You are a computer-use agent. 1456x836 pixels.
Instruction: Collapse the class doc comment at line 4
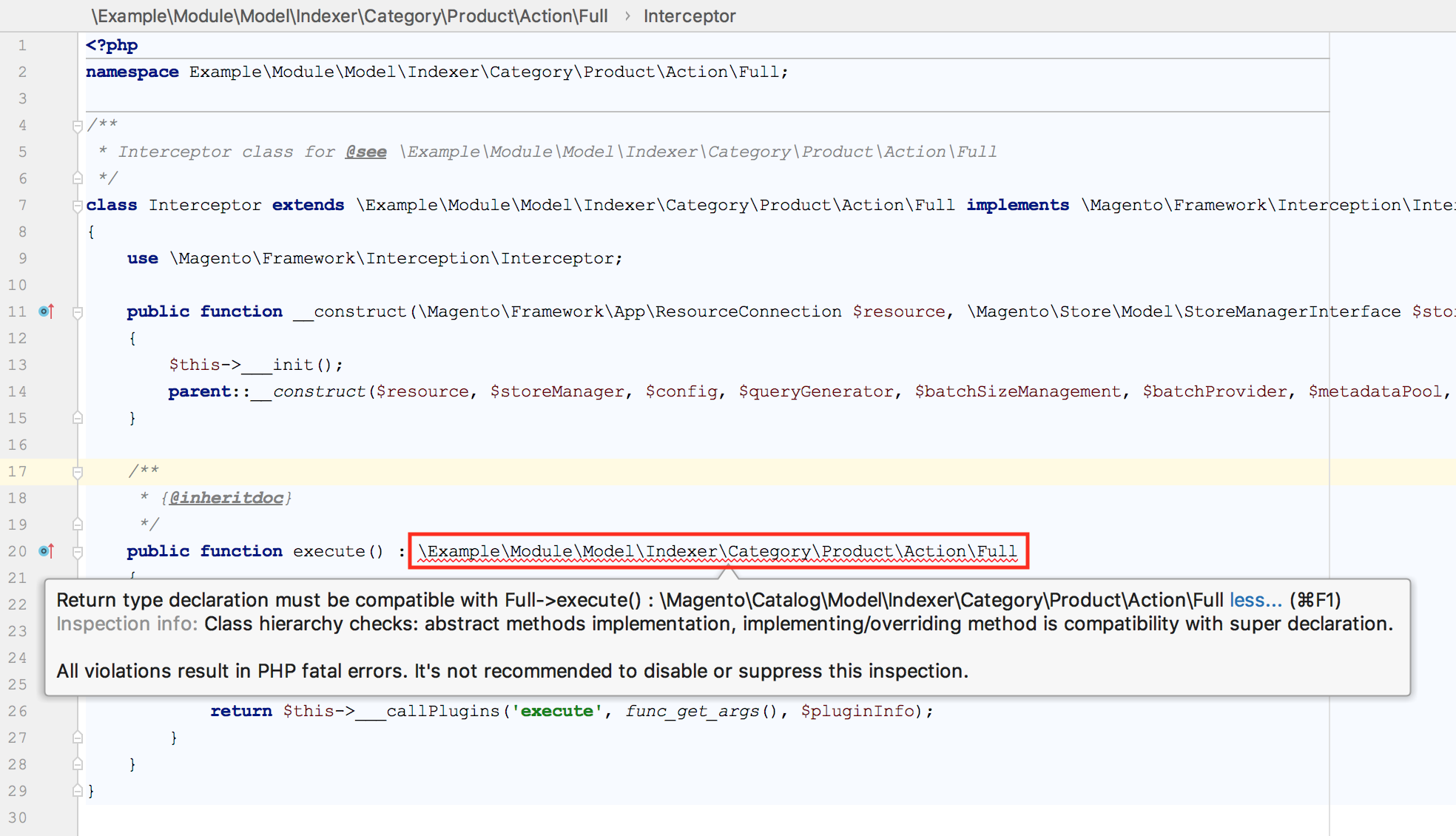click(78, 126)
